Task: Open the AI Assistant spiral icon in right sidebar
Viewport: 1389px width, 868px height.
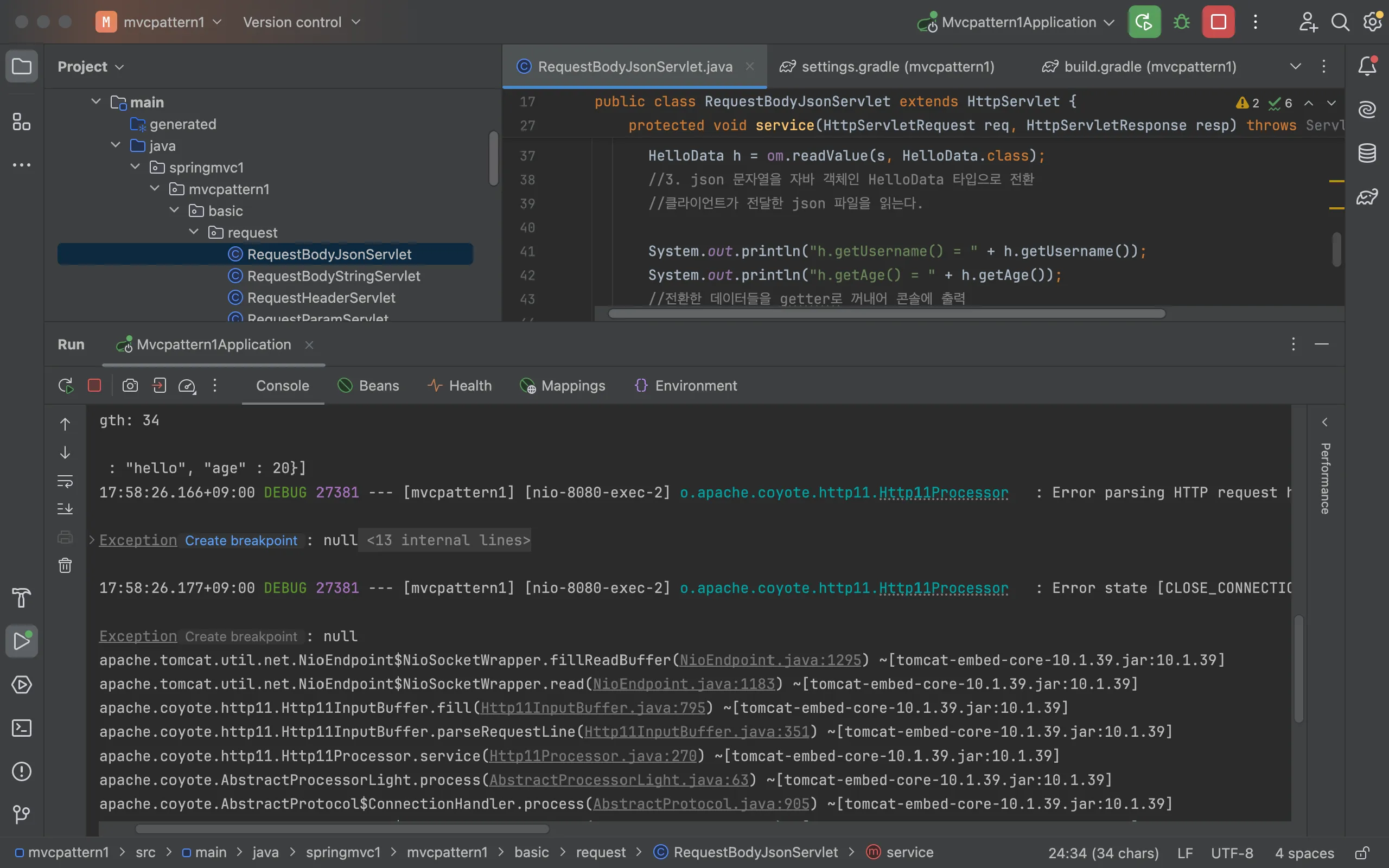Action: [1367, 109]
